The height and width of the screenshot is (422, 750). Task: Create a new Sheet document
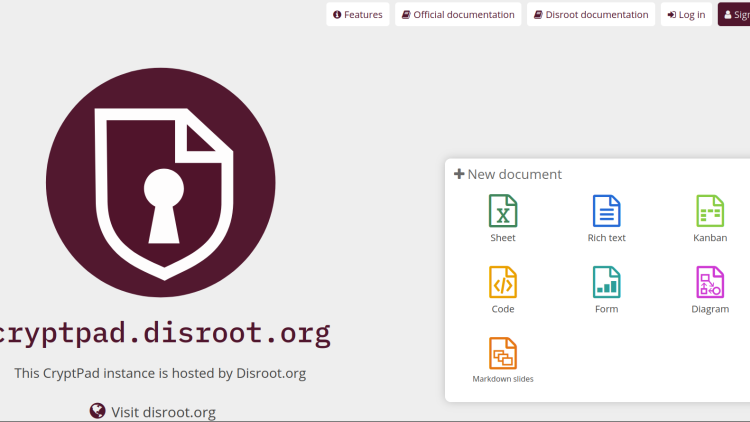click(503, 219)
